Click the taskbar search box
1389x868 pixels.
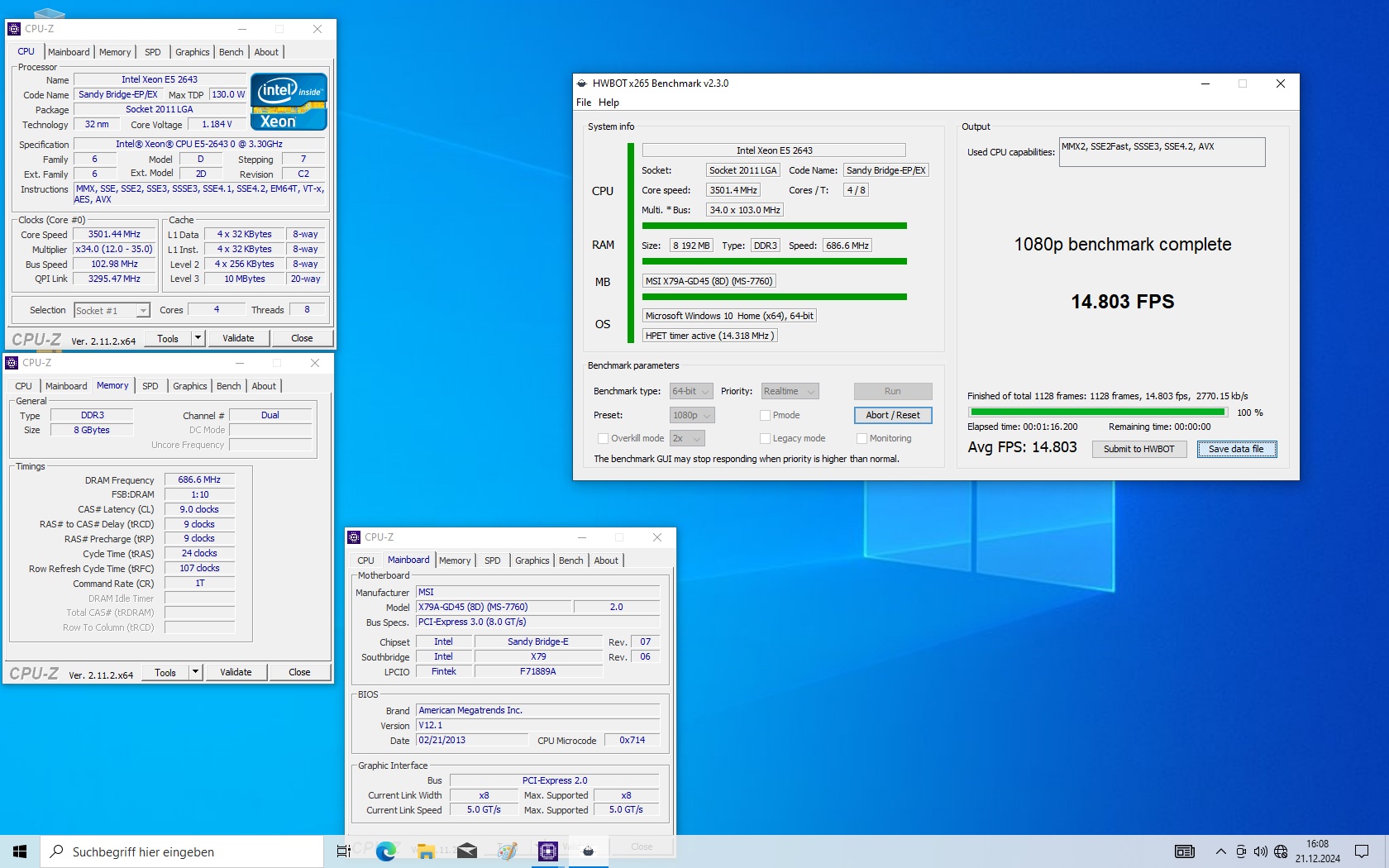point(182,851)
